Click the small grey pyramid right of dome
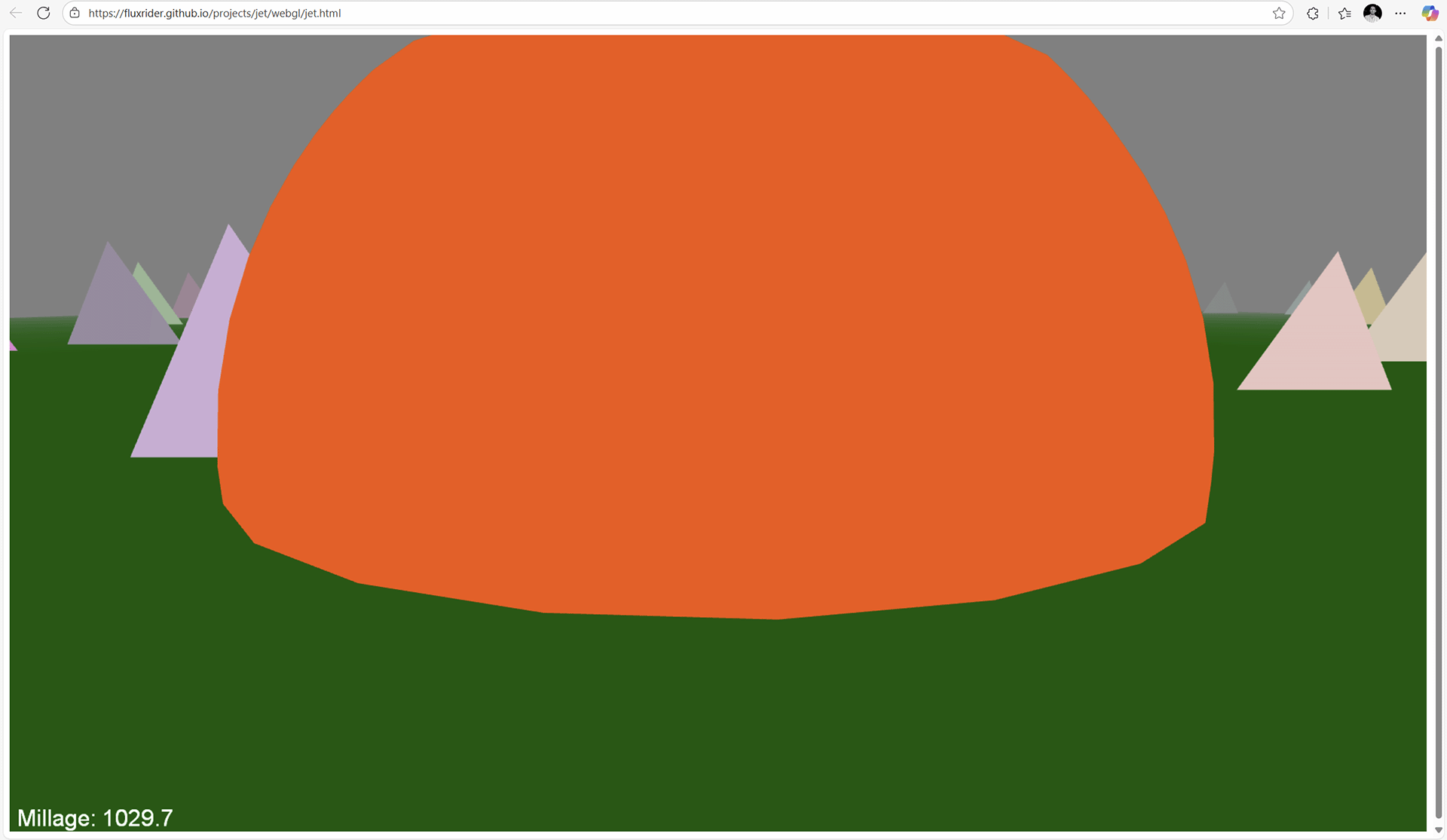The height and width of the screenshot is (840, 1447). [1222, 301]
